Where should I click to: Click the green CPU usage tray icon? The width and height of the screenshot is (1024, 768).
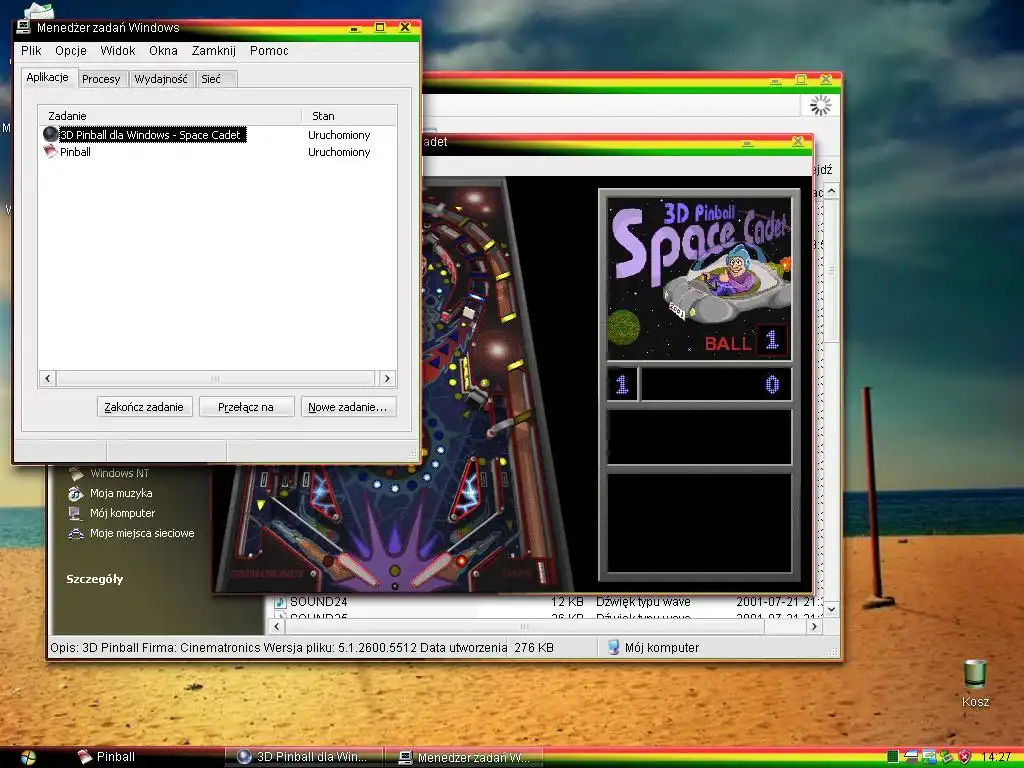893,757
